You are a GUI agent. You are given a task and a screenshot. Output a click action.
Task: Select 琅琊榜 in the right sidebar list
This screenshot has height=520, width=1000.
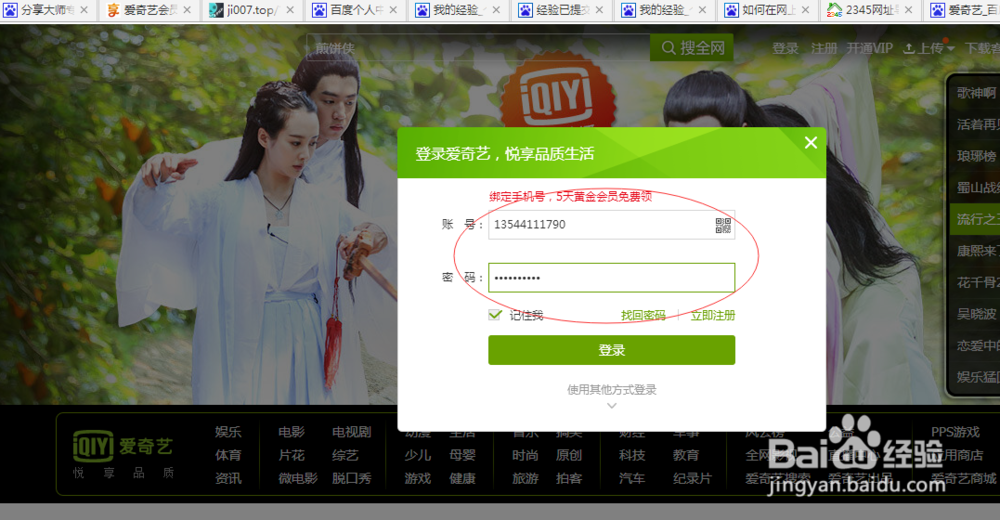[976, 156]
